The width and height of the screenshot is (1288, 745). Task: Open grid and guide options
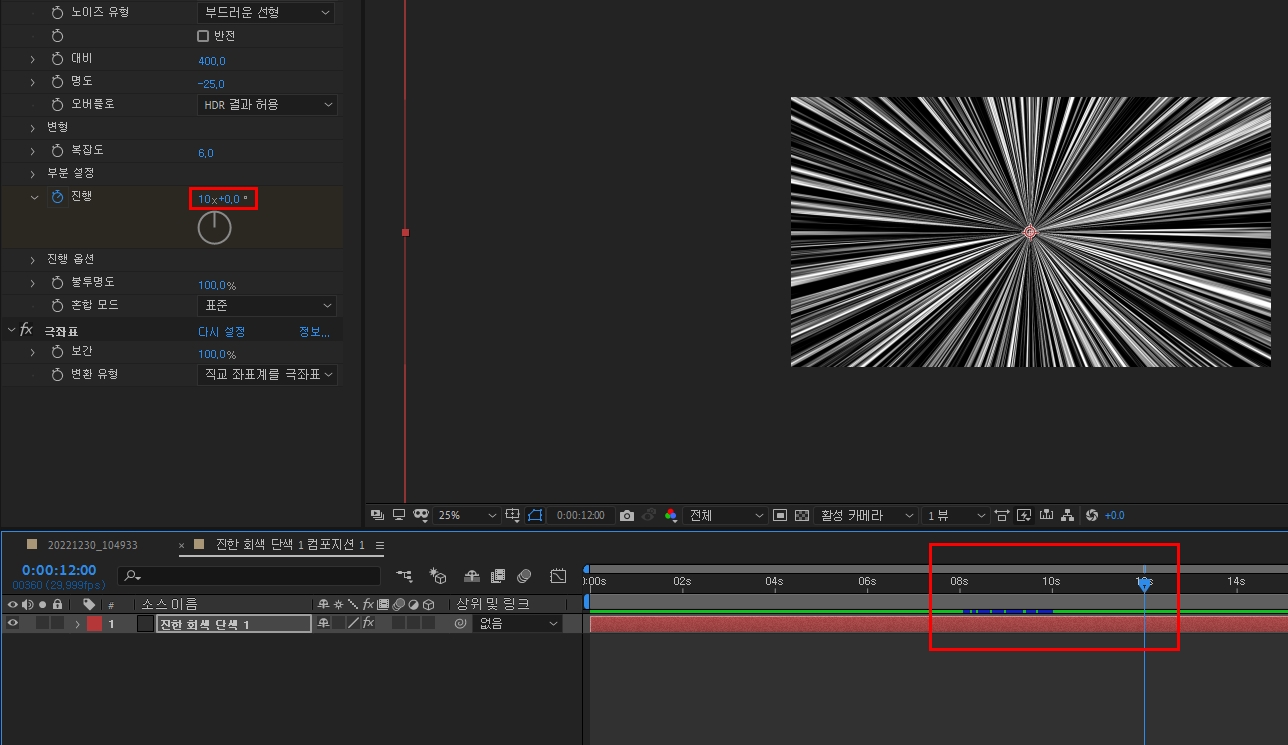(x=513, y=515)
